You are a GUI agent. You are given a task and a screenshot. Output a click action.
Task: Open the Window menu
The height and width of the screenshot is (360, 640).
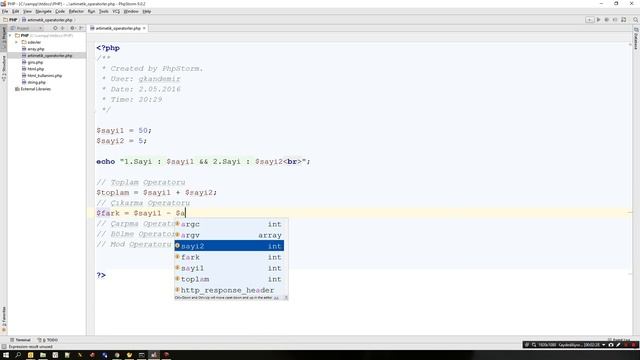[131, 11]
